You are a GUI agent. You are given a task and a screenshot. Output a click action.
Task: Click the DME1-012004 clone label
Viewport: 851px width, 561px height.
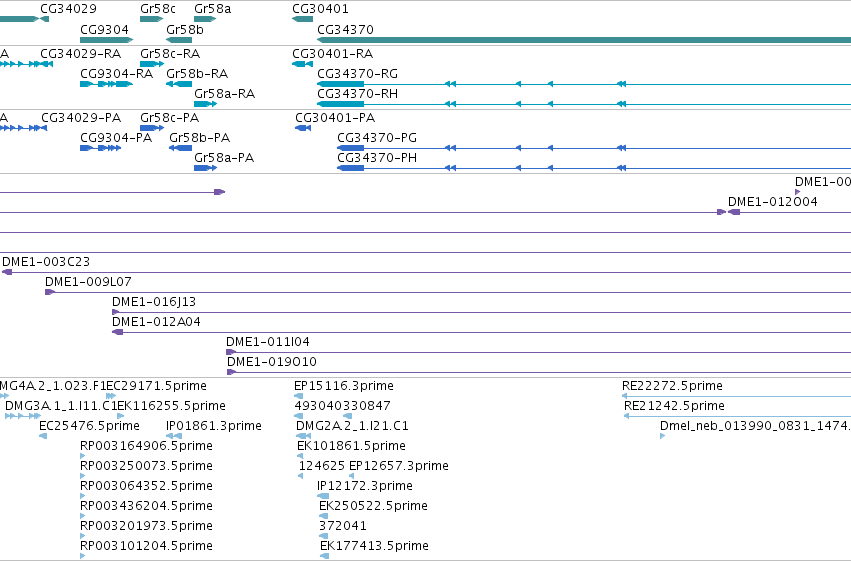coord(772,202)
